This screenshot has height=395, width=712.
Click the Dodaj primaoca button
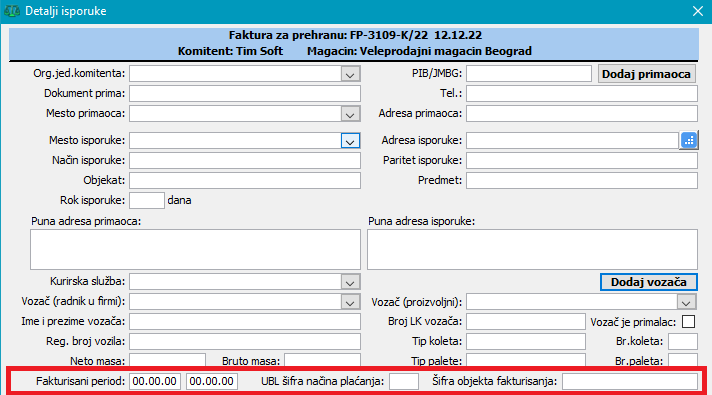point(646,74)
